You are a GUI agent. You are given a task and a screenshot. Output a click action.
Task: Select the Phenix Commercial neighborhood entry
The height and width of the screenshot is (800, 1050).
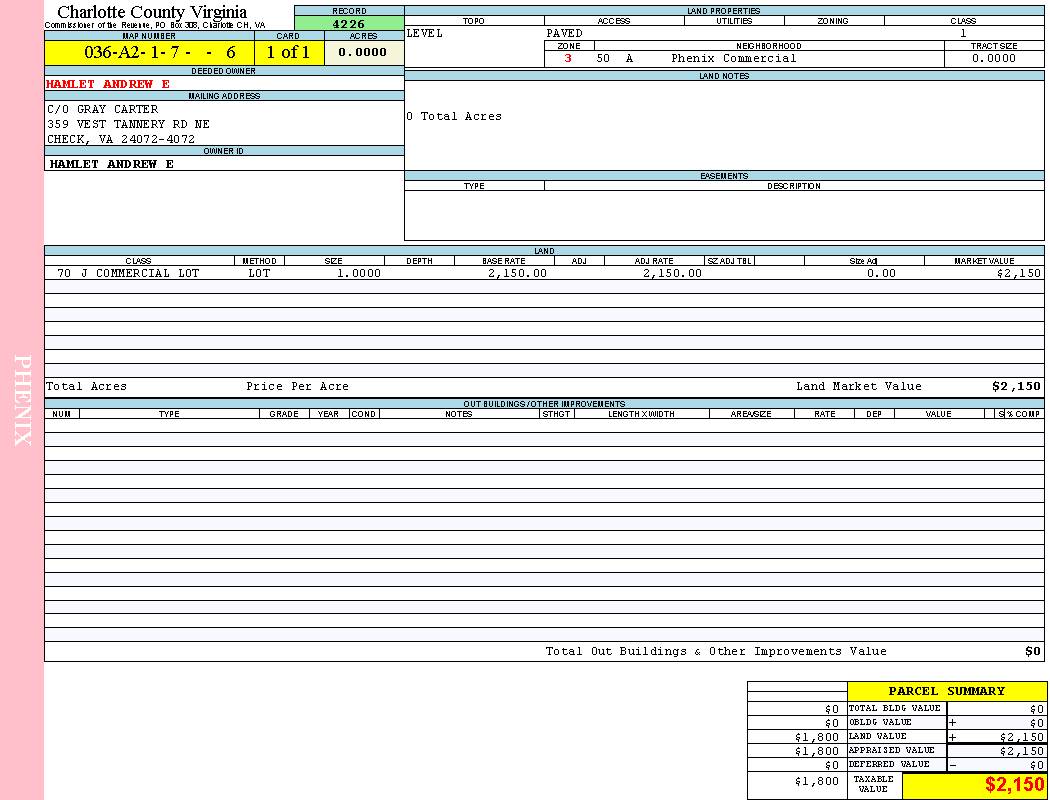click(x=733, y=59)
